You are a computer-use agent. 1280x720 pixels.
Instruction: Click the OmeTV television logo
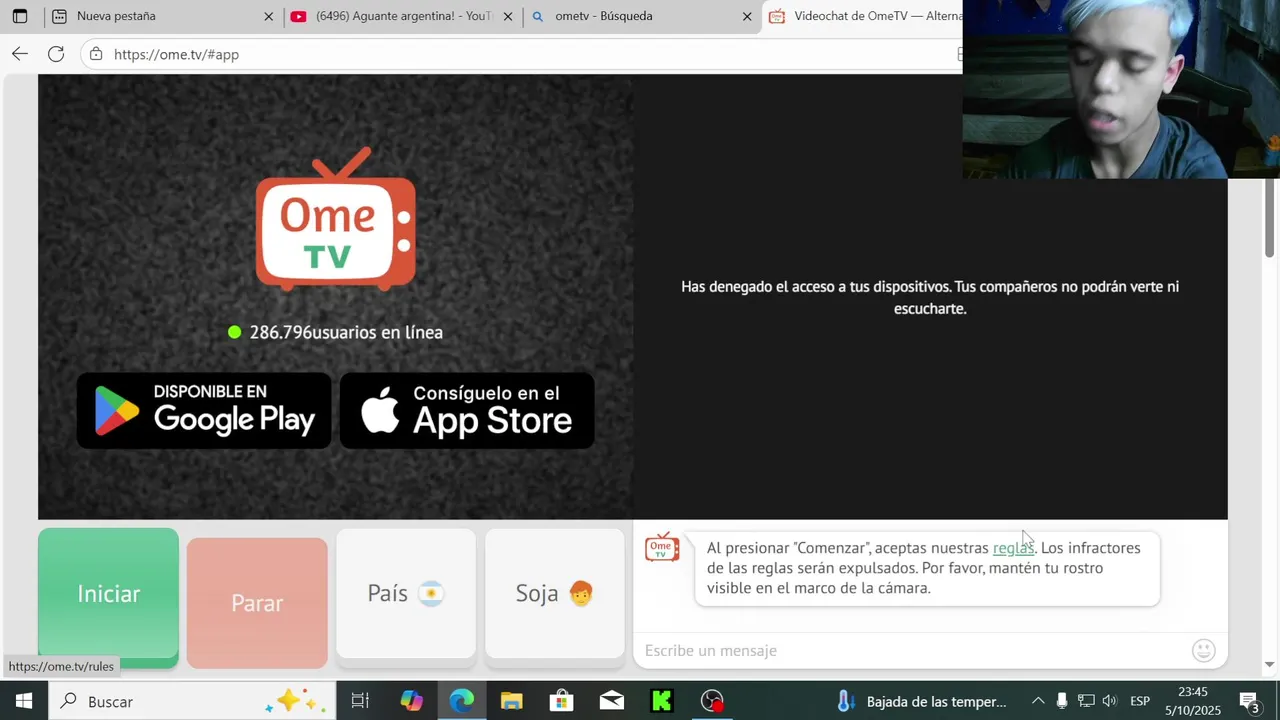[x=335, y=220]
